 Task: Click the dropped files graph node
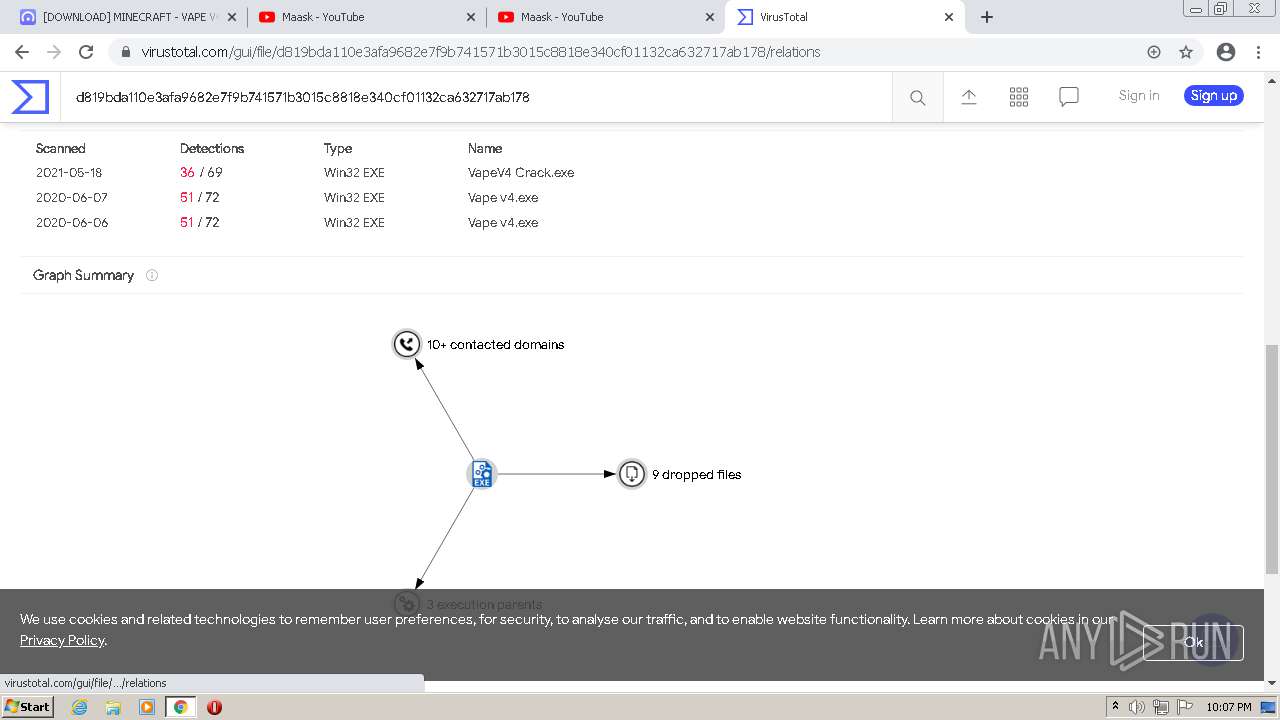click(631, 474)
